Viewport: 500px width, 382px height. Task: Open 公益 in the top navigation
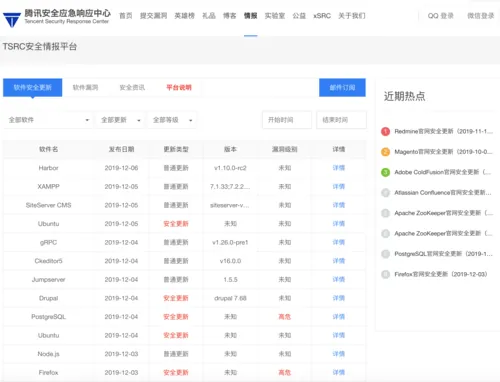coord(299,16)
